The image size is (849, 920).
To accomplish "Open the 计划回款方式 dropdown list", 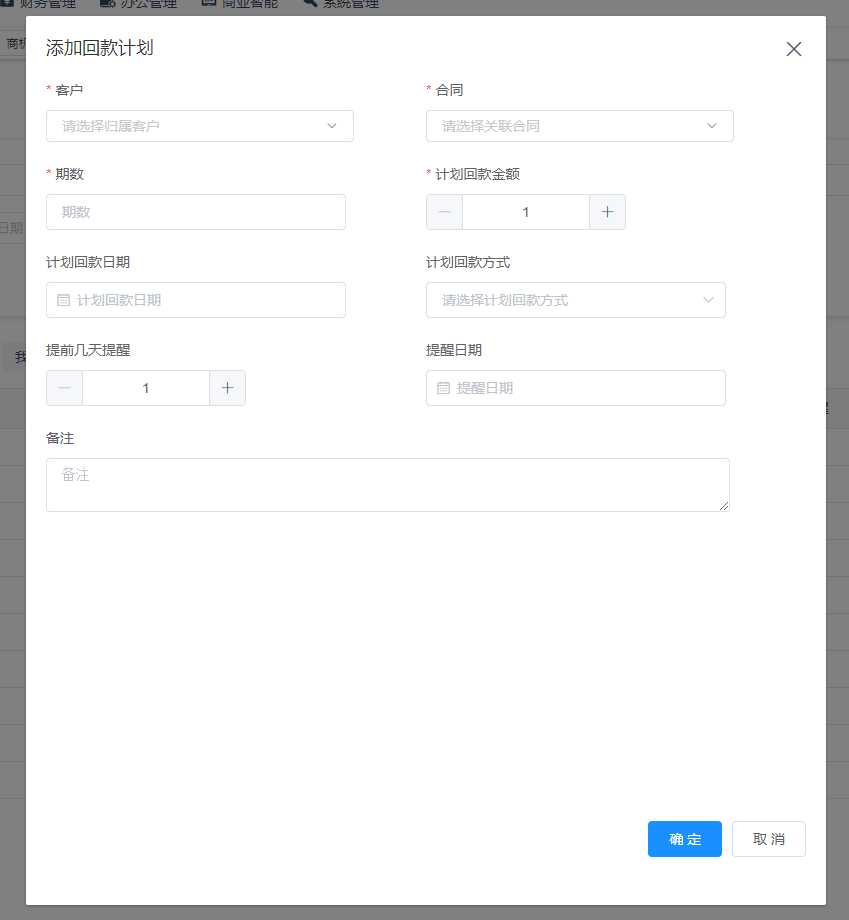I will point(575,300).
